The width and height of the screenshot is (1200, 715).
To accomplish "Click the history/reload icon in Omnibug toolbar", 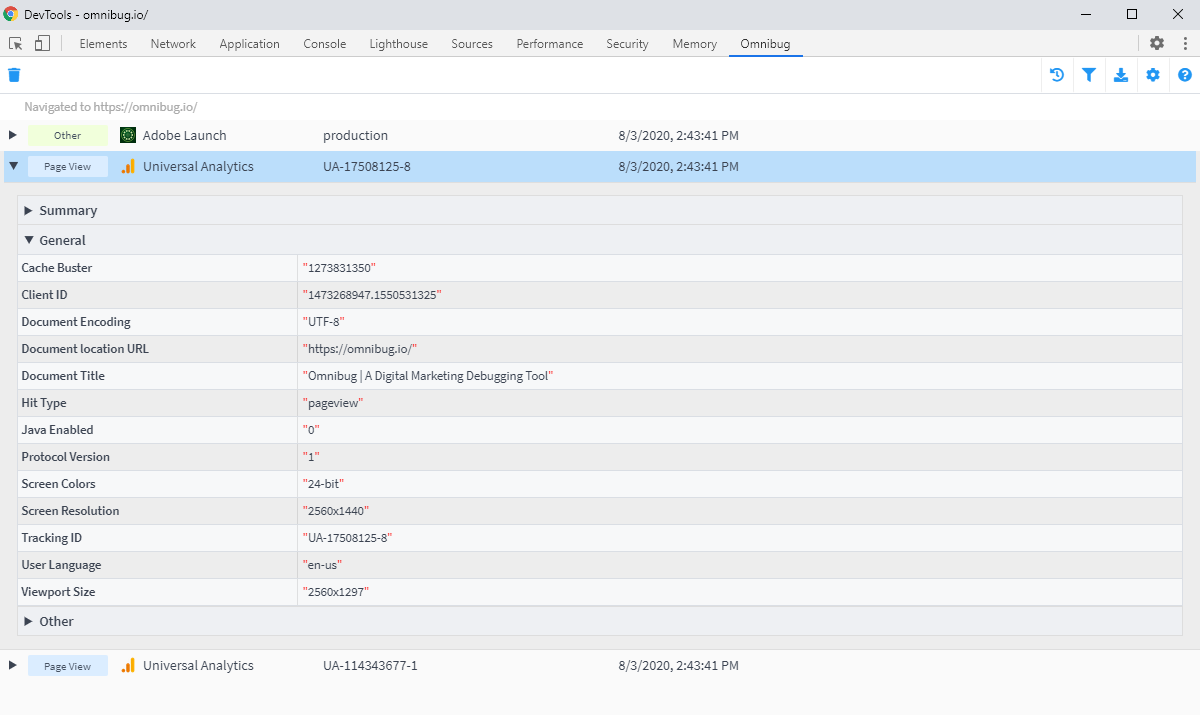I will tap(1057, 74).
